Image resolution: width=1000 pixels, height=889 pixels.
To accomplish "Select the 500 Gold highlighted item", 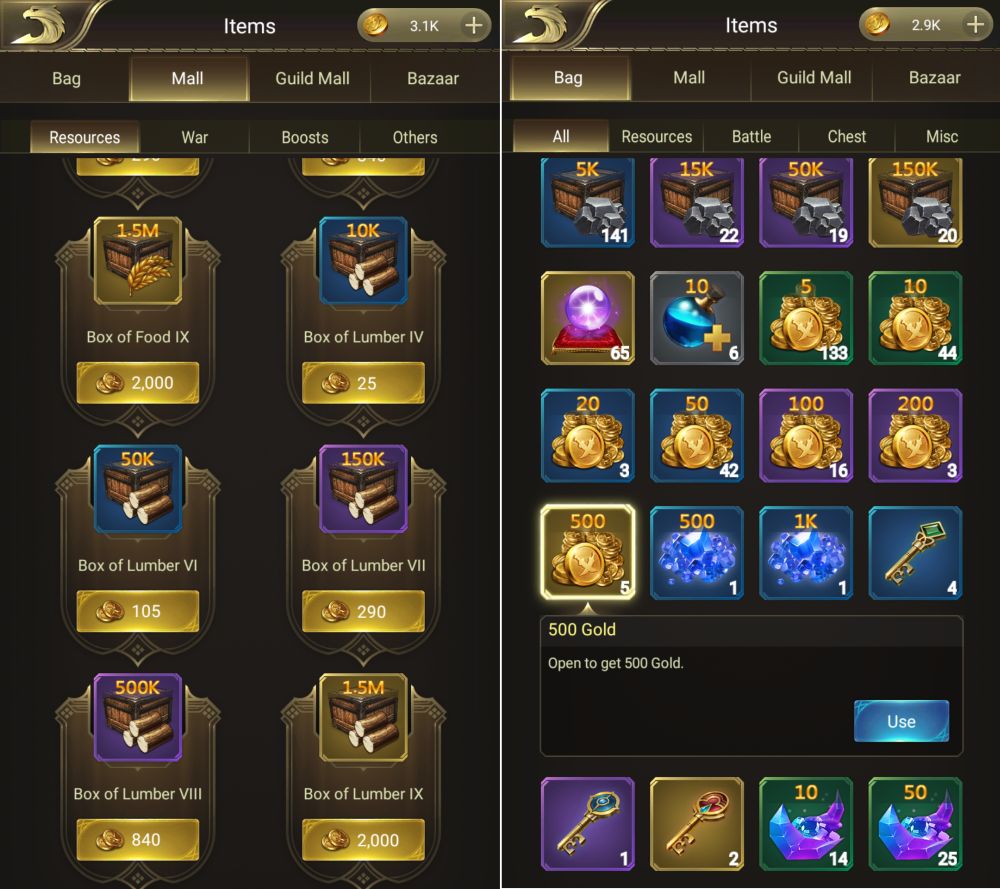I will (587, 553).
